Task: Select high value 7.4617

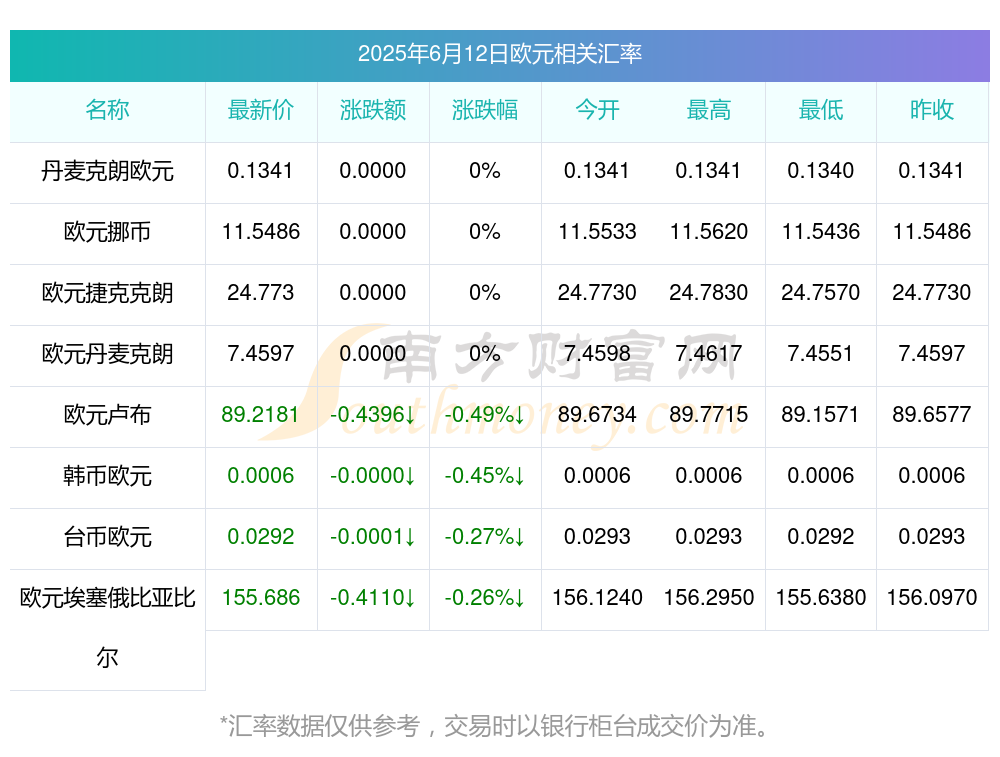Action: (x=709, y=353)
